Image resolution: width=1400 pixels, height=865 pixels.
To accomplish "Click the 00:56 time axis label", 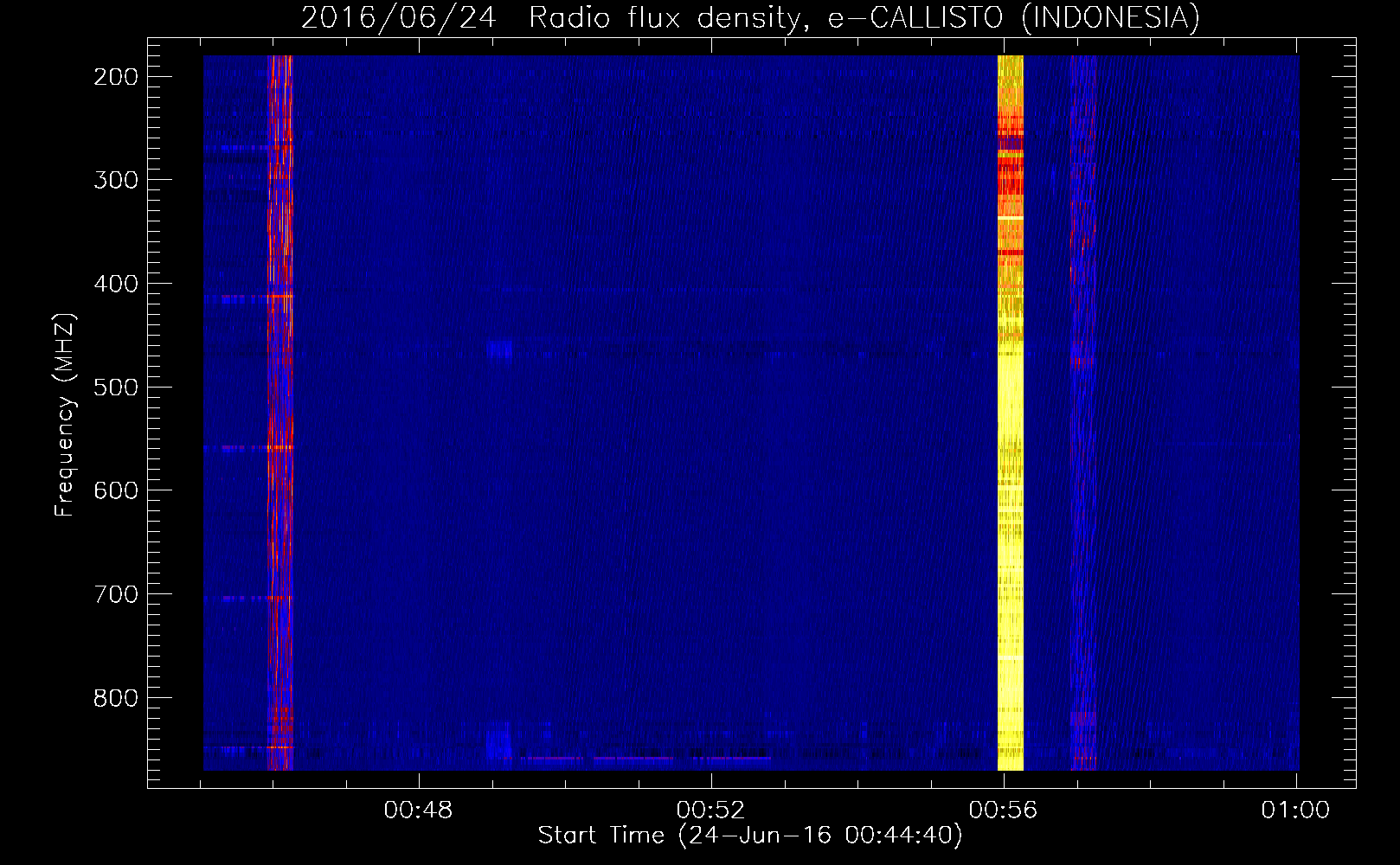I will pos(1004,811).
